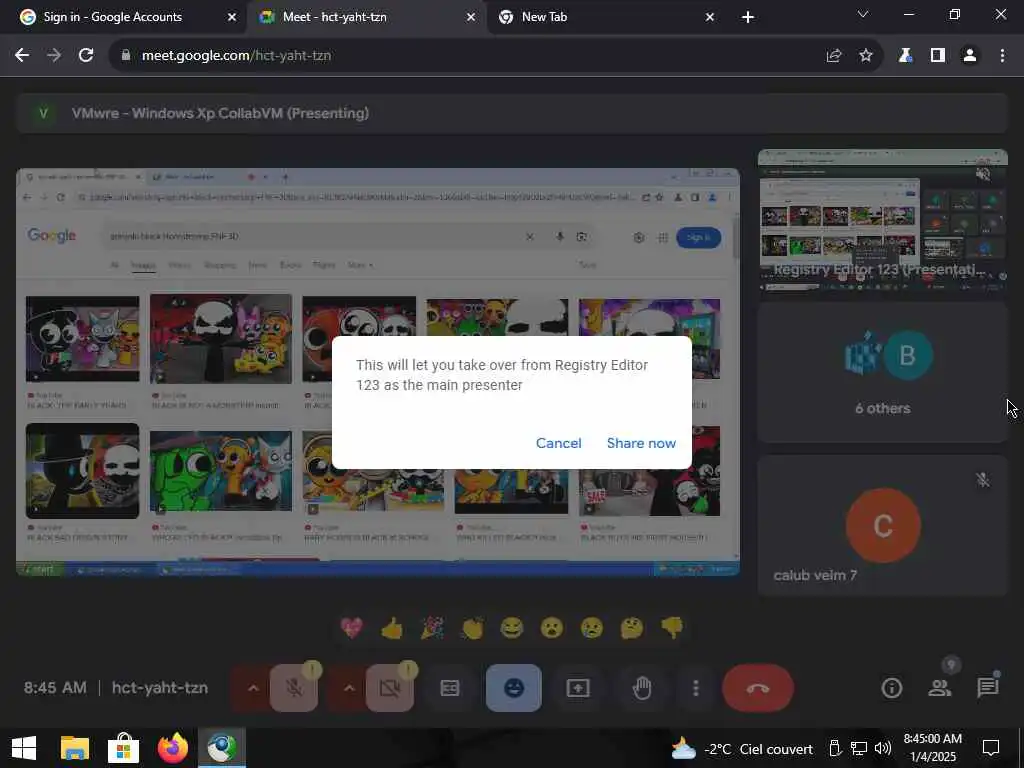Image resolution: width=1024 pixels, height=768 pixels.
Task: Open volume control in system tray
Action: click(882, 748)
